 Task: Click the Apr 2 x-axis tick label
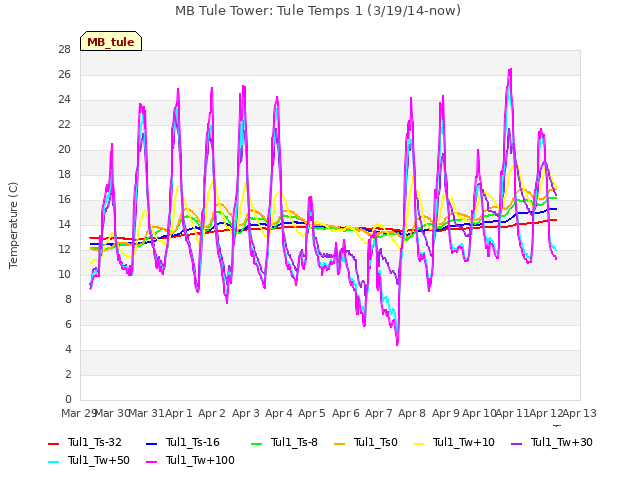coord(212,413)
